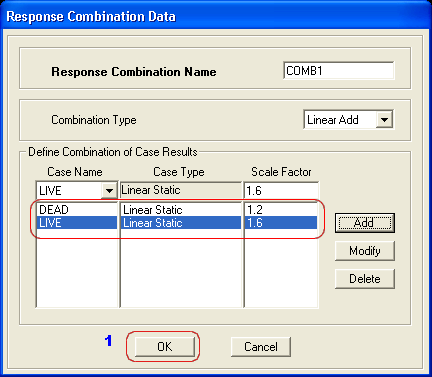This screenshot has width=432, height=377.
Task: Click Linear Static in the DEAD row
Action: point(153,210)
